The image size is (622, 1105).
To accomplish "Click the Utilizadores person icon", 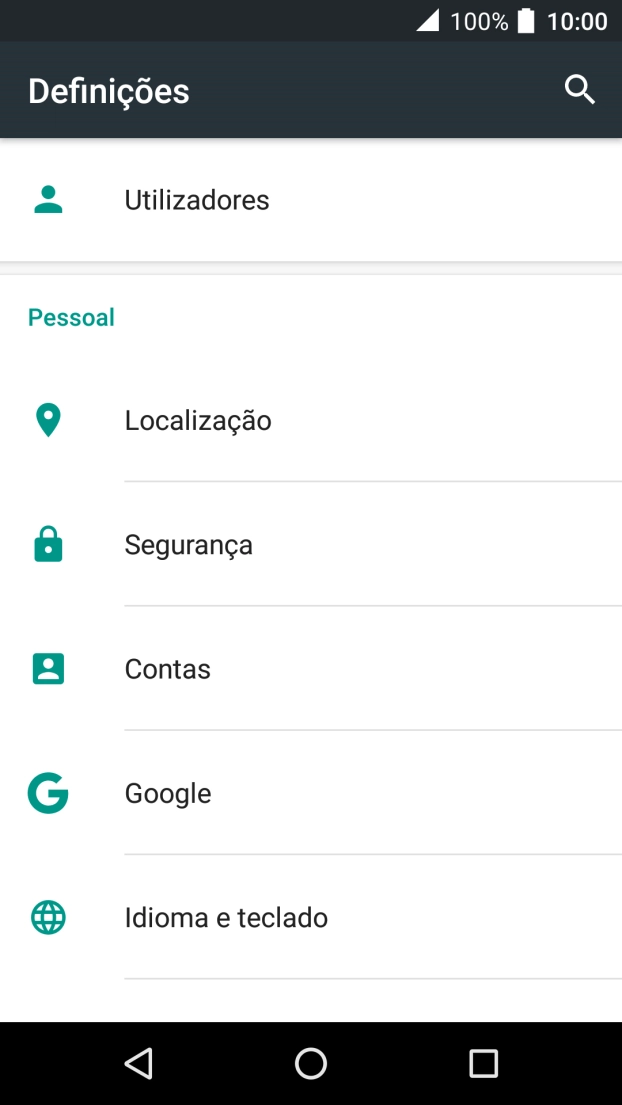I will 48,199.
